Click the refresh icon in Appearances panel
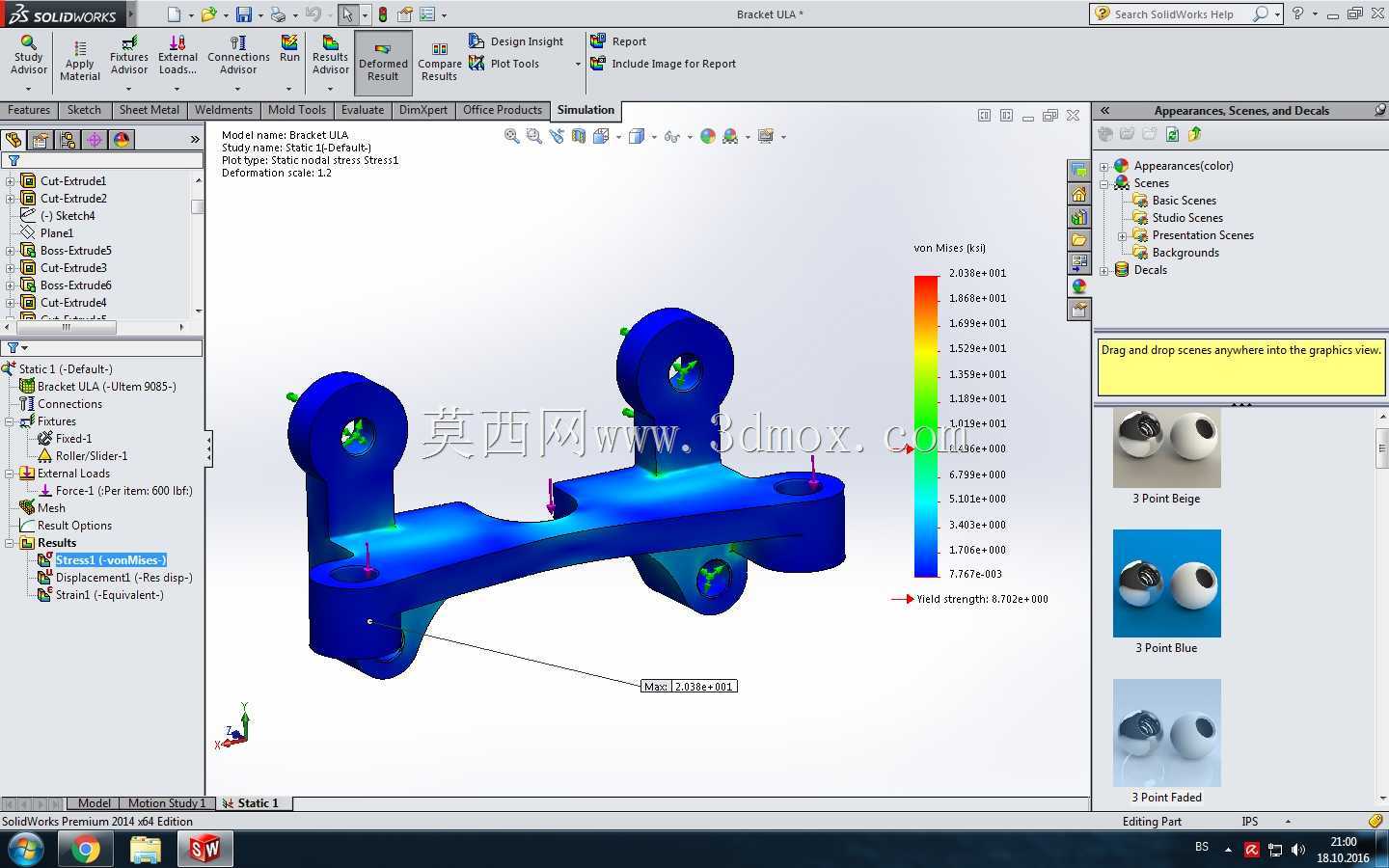 [1172, 134]
